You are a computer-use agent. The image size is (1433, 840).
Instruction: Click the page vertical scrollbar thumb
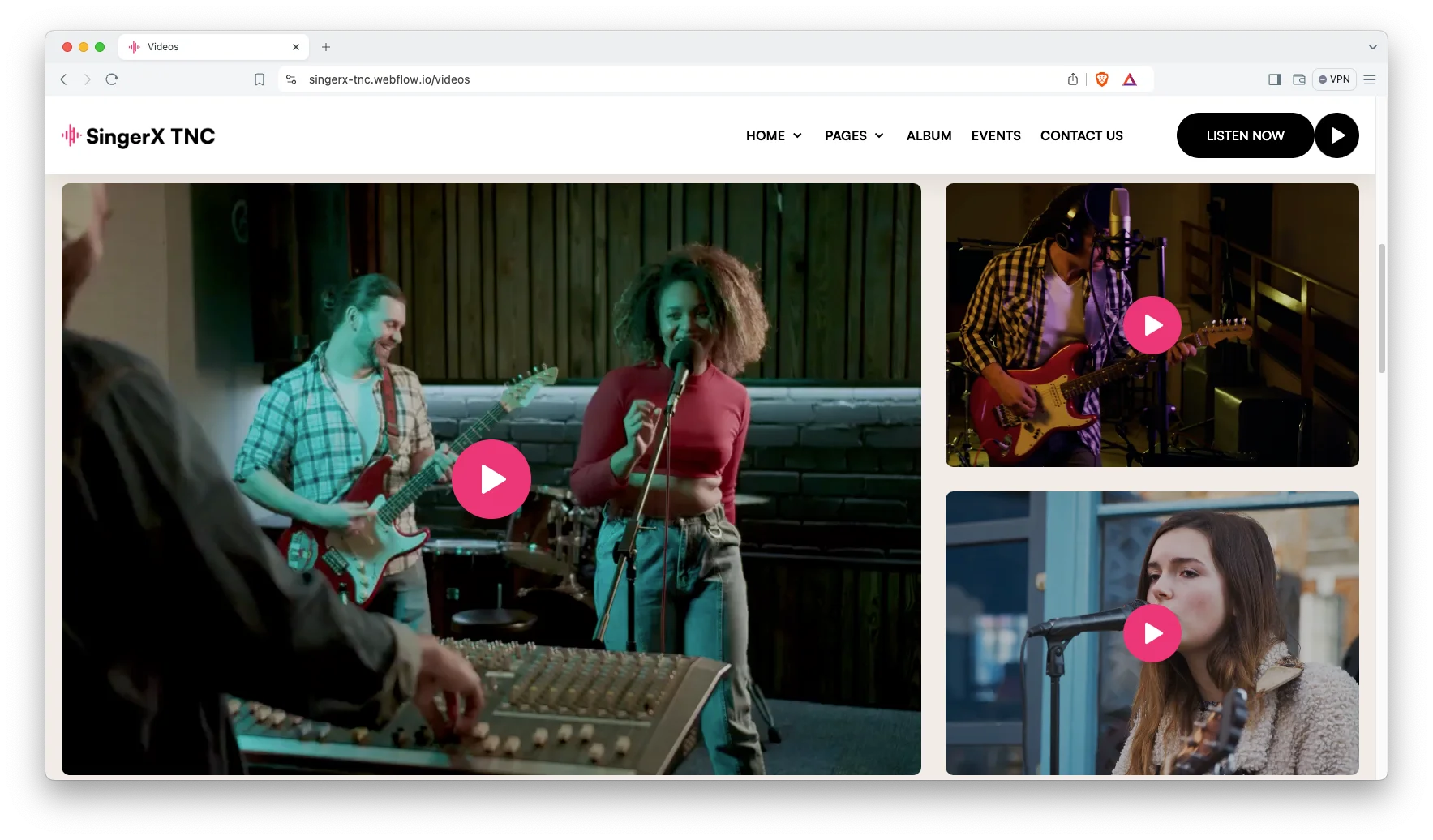pyautogui.click(x=1382, y=308)
